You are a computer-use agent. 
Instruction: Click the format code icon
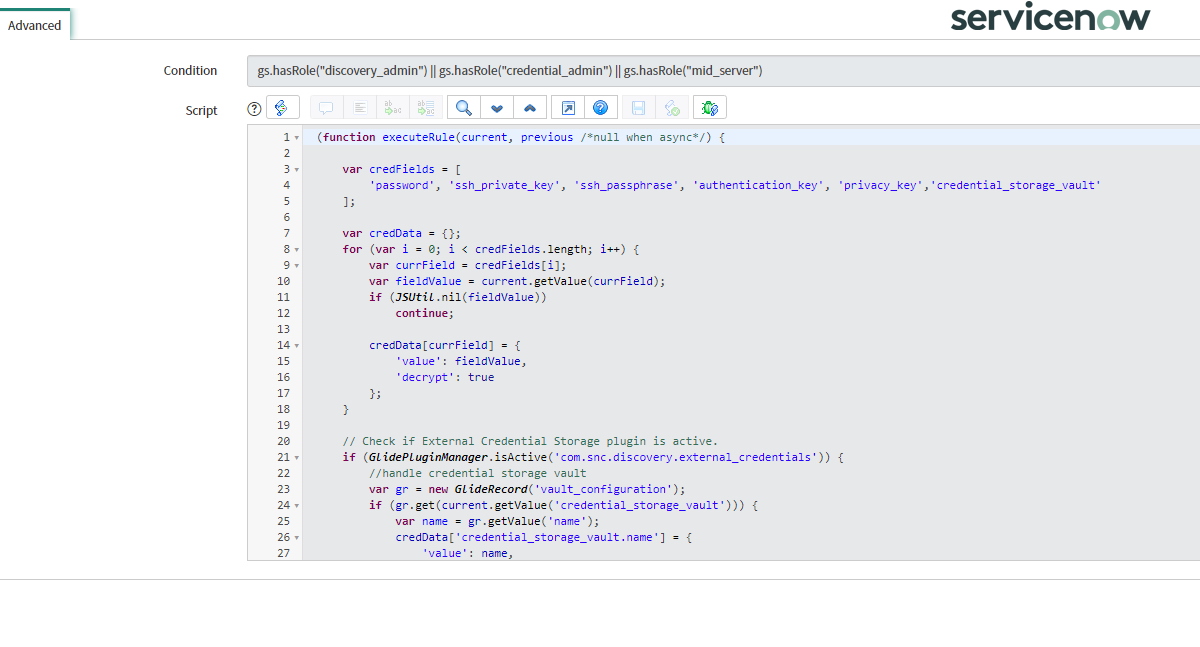coord(360,108)
